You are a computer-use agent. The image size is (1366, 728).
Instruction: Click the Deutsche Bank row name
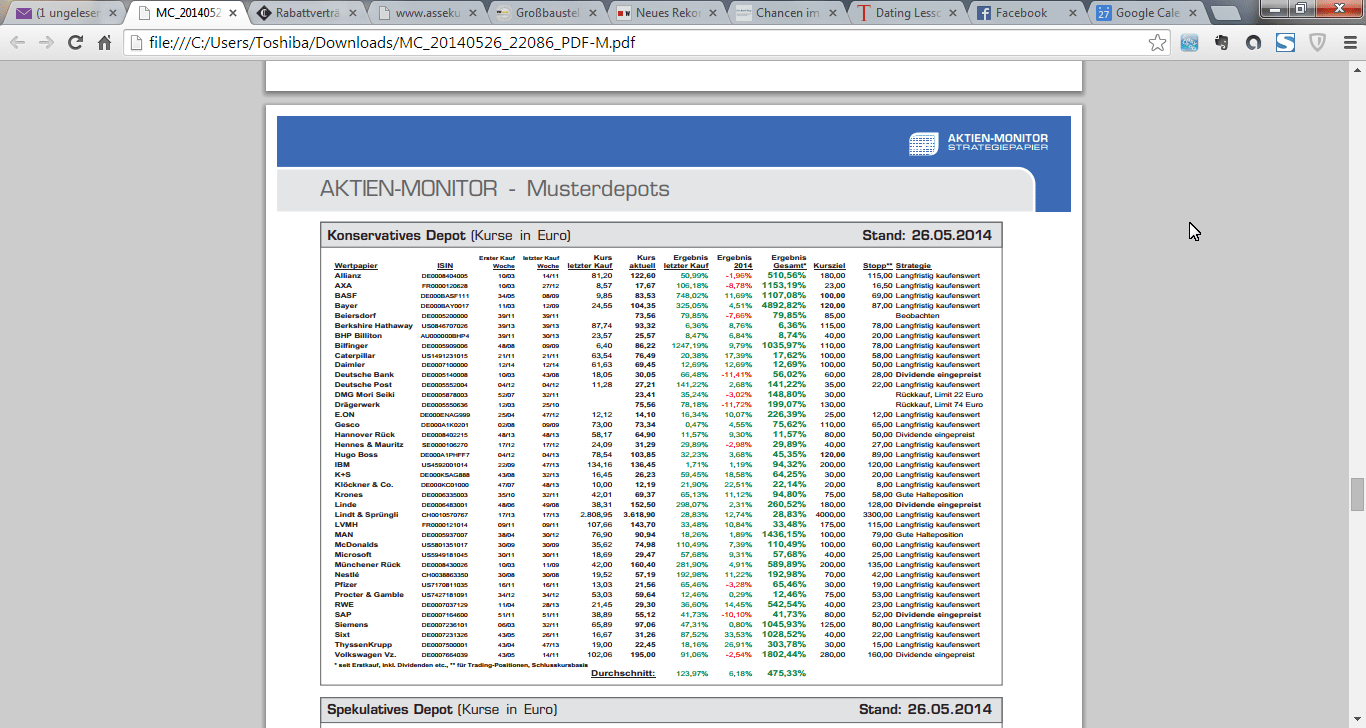click(x=364, y=375)
